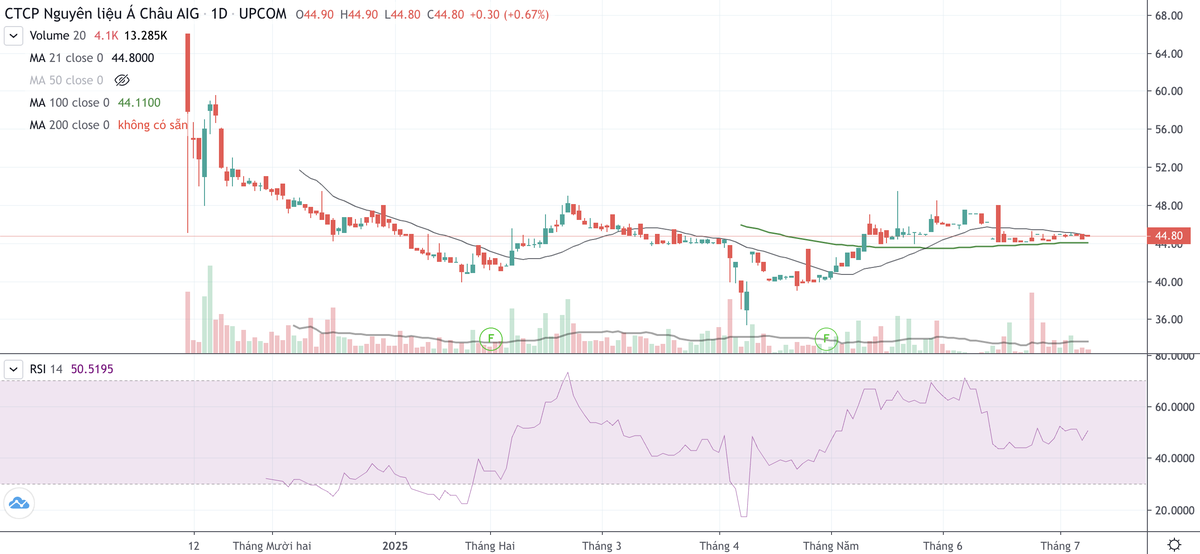Viewport: 1200px width, 554px height.
Task: Click the UPCOM exchange label
Action: click(263, 15)
